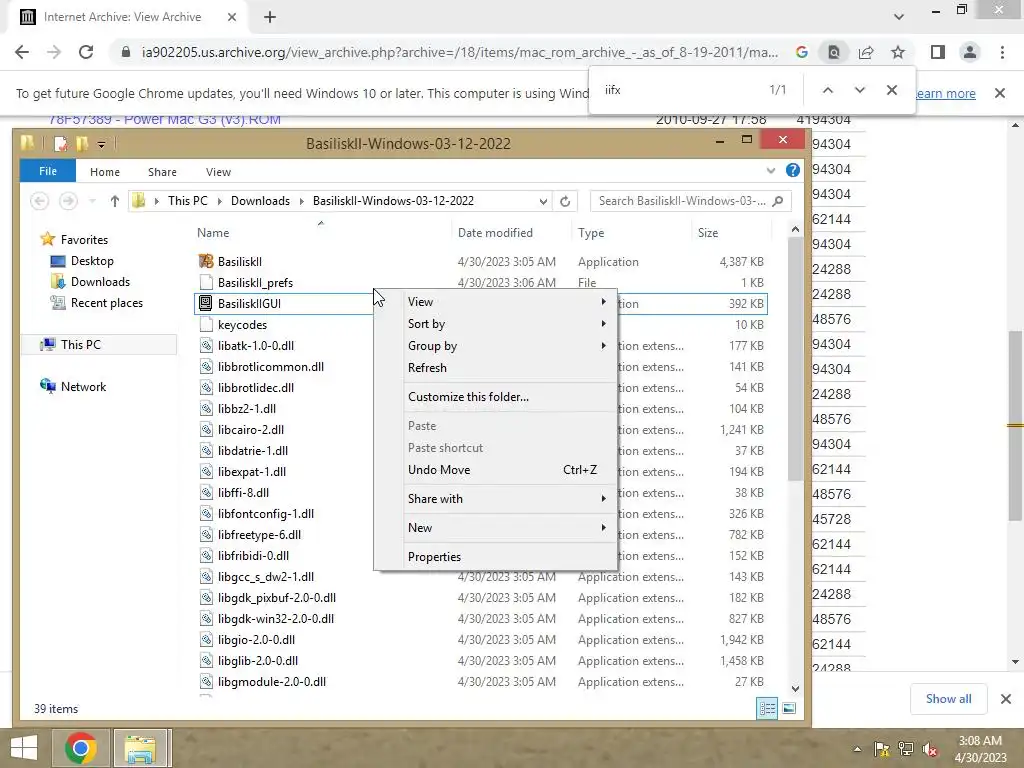Open the View ribbon tab
Image resolution: width=1024 pixels, height=768 pixels.
pos(218,172)
